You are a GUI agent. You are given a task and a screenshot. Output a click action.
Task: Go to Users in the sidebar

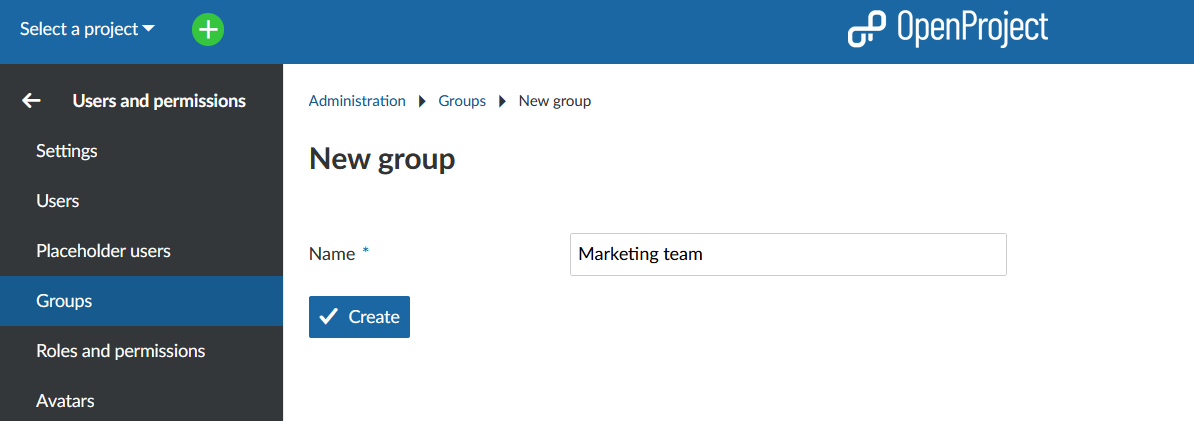point(58,201)
